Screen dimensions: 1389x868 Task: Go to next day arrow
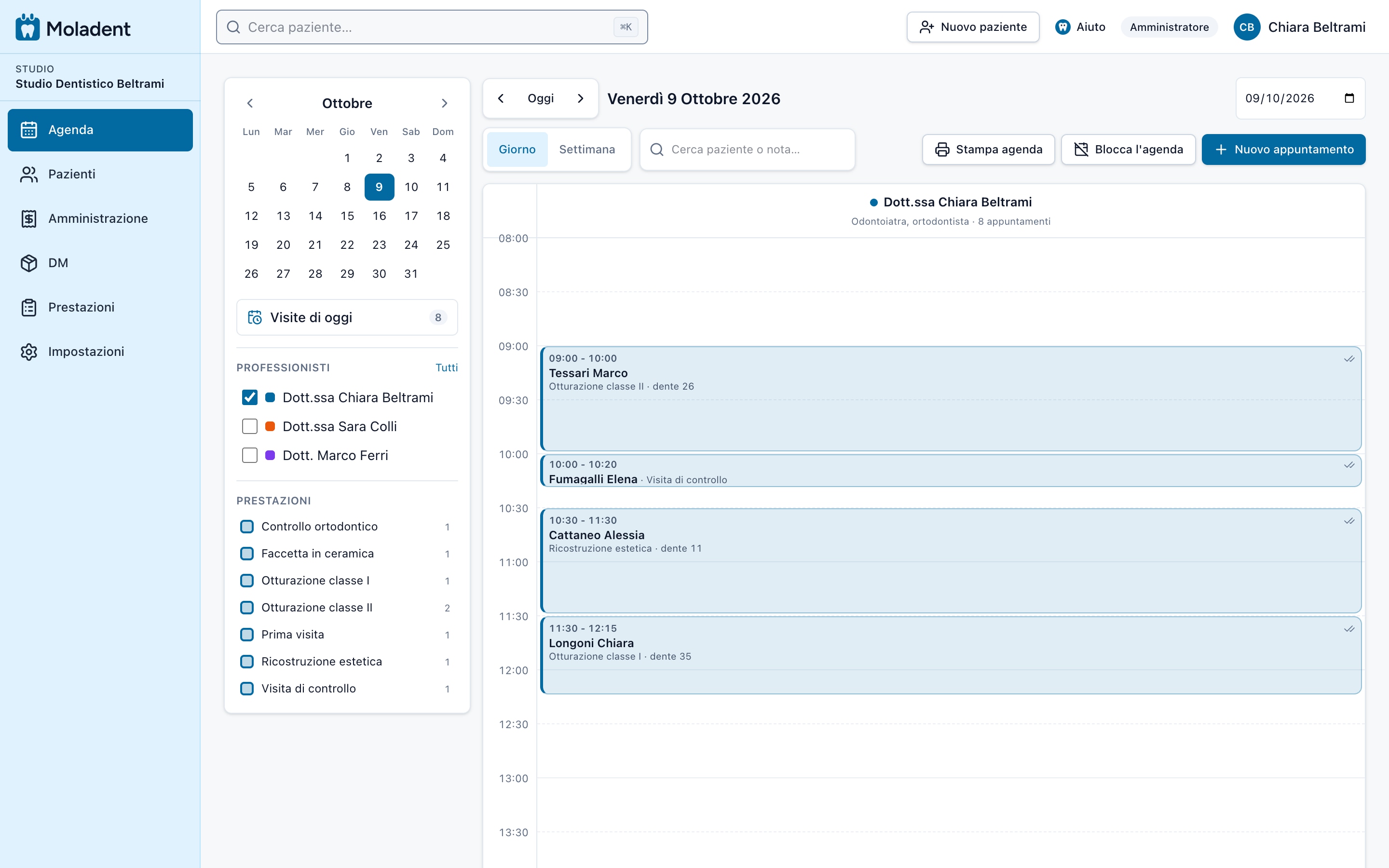[580, 98]
